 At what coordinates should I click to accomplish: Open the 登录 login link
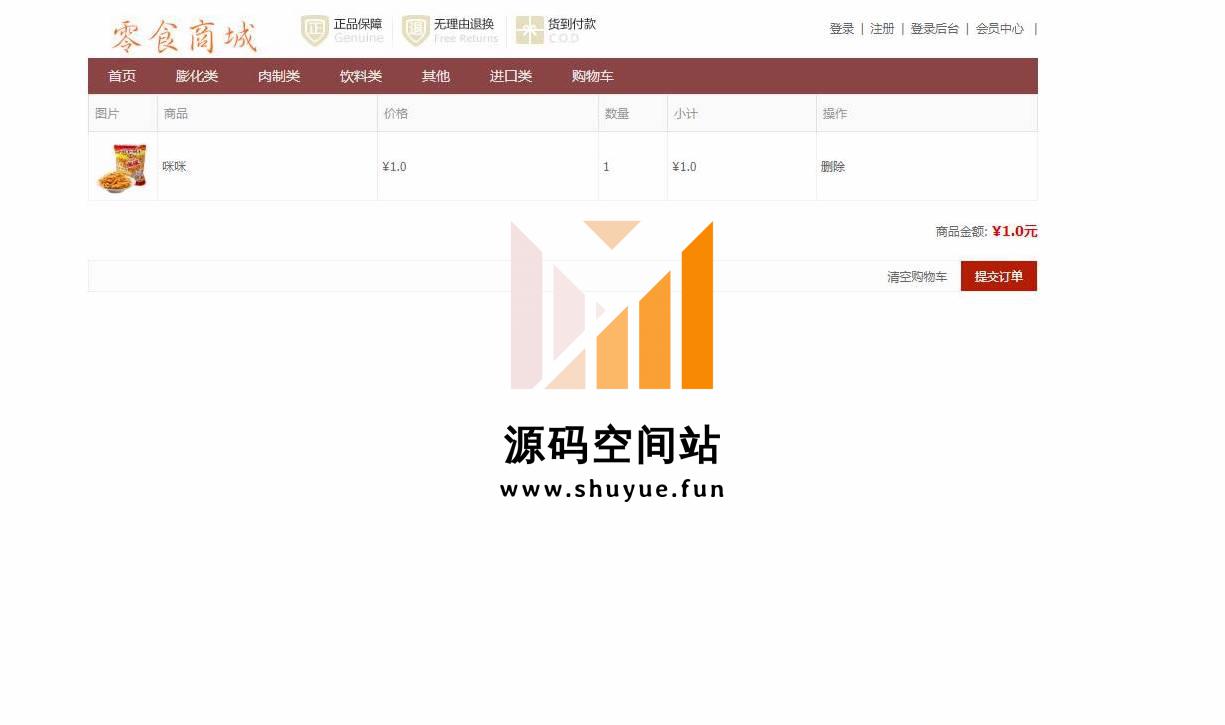[x=842, y=29]
